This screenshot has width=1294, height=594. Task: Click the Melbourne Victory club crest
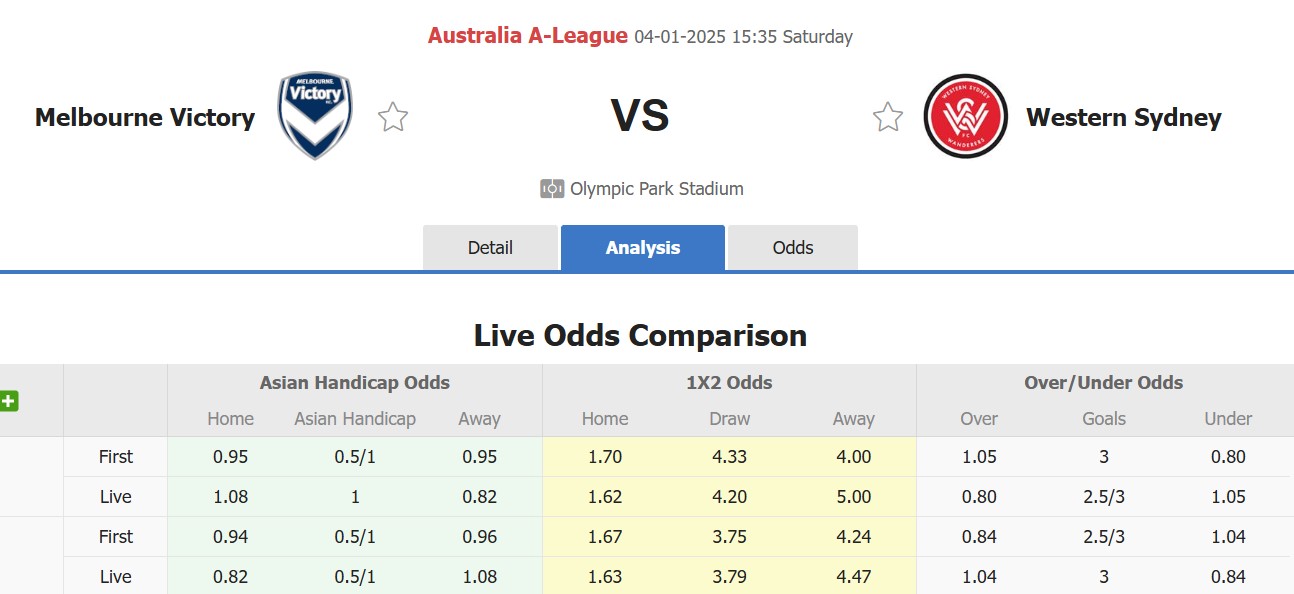tap(314, 114)
